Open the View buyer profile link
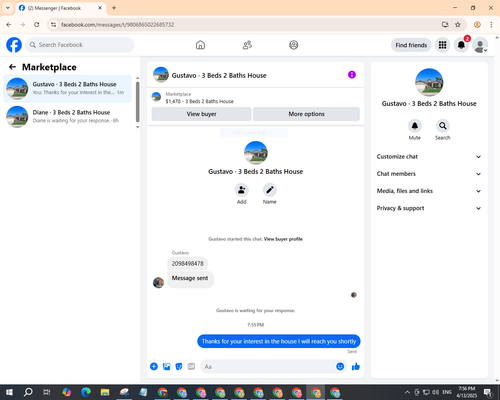The height and width of the screenshot is (400, 500). pos(283,239)
